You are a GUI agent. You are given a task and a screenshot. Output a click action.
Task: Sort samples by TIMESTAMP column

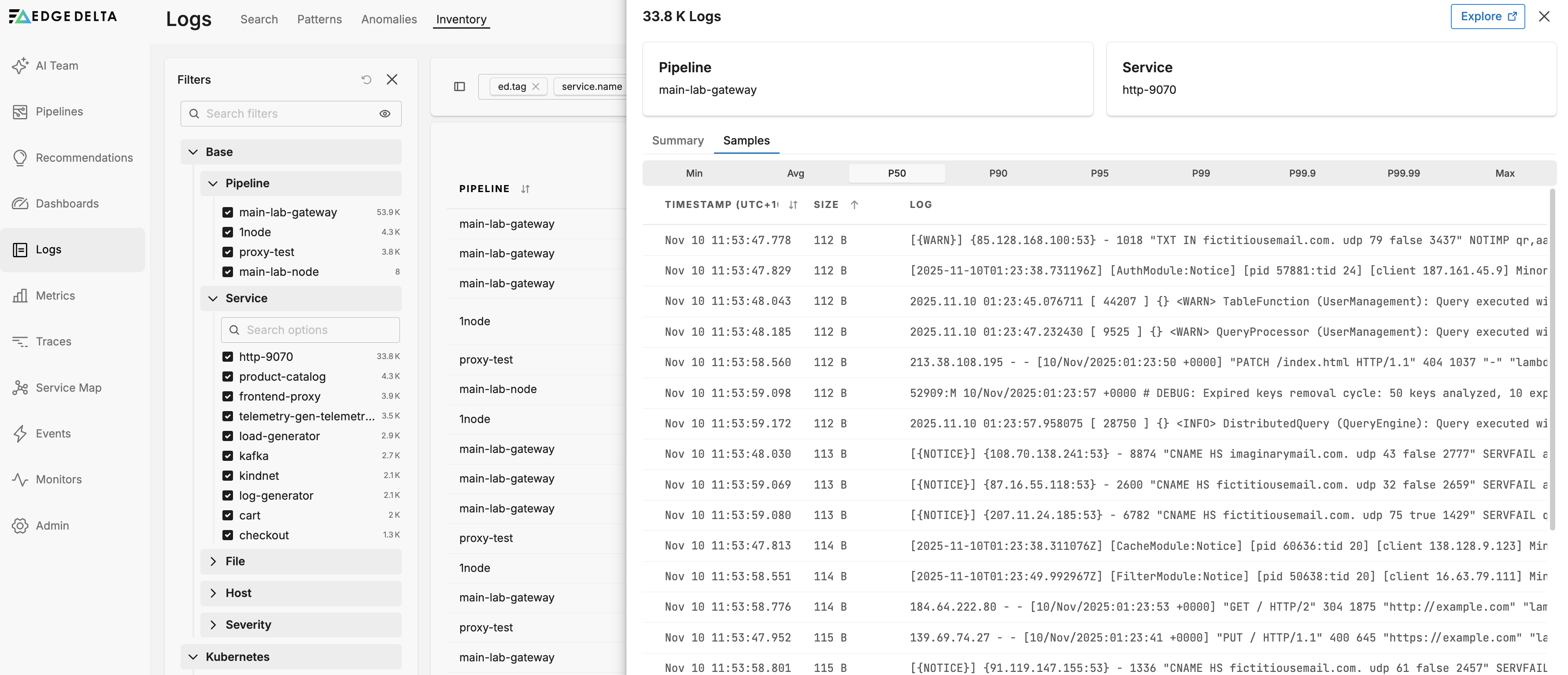pos(792,204)
